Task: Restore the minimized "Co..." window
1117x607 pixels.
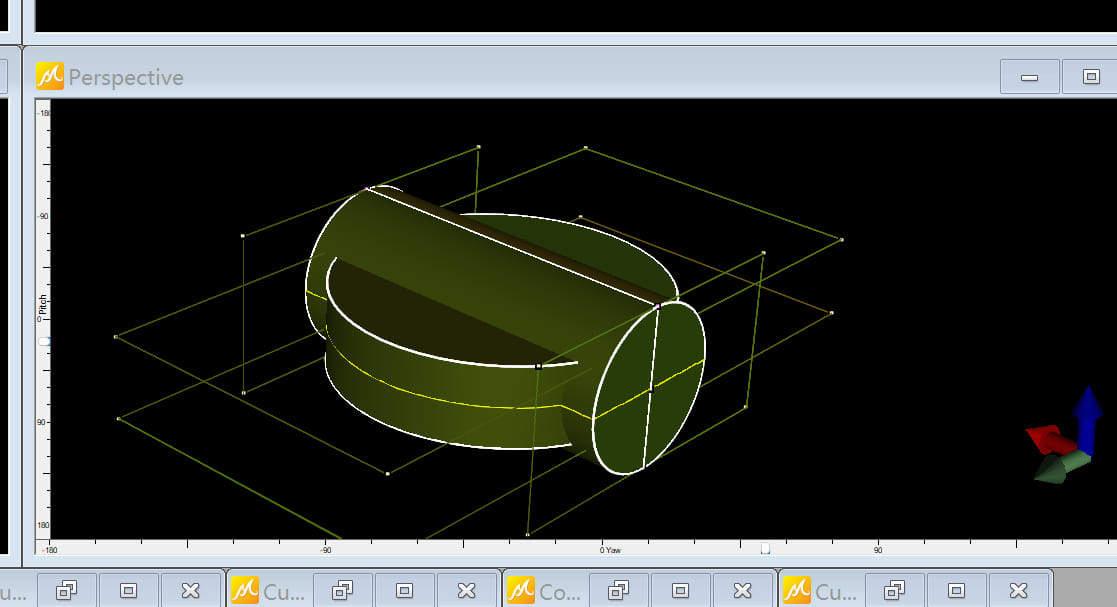Action: pyautogui.click(x=618, y=590)
